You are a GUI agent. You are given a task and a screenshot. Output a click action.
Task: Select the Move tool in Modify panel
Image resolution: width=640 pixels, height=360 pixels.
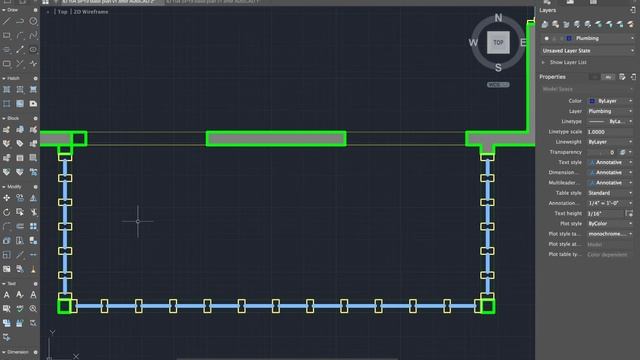(7, 198)
